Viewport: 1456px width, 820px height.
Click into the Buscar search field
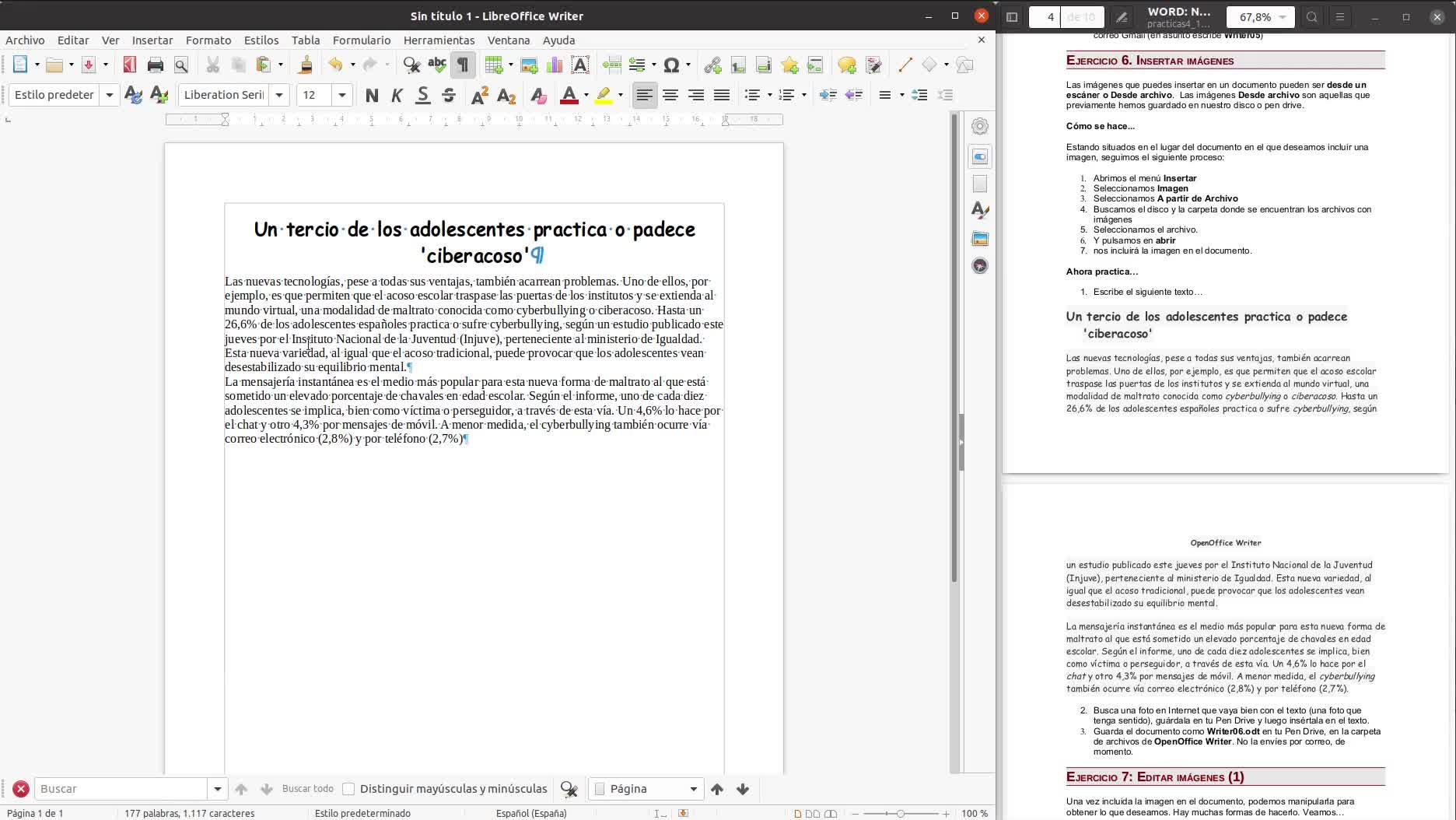click(121, 789)
